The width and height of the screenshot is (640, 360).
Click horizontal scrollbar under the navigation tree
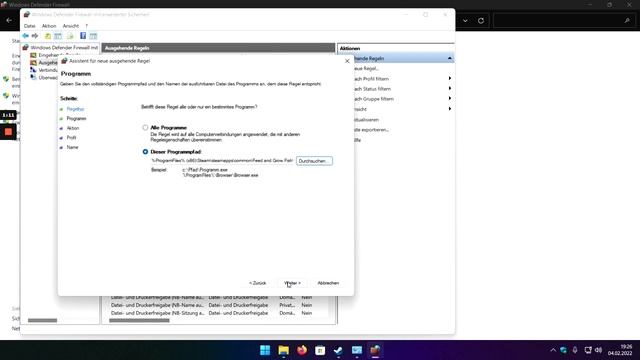(42, 320)
